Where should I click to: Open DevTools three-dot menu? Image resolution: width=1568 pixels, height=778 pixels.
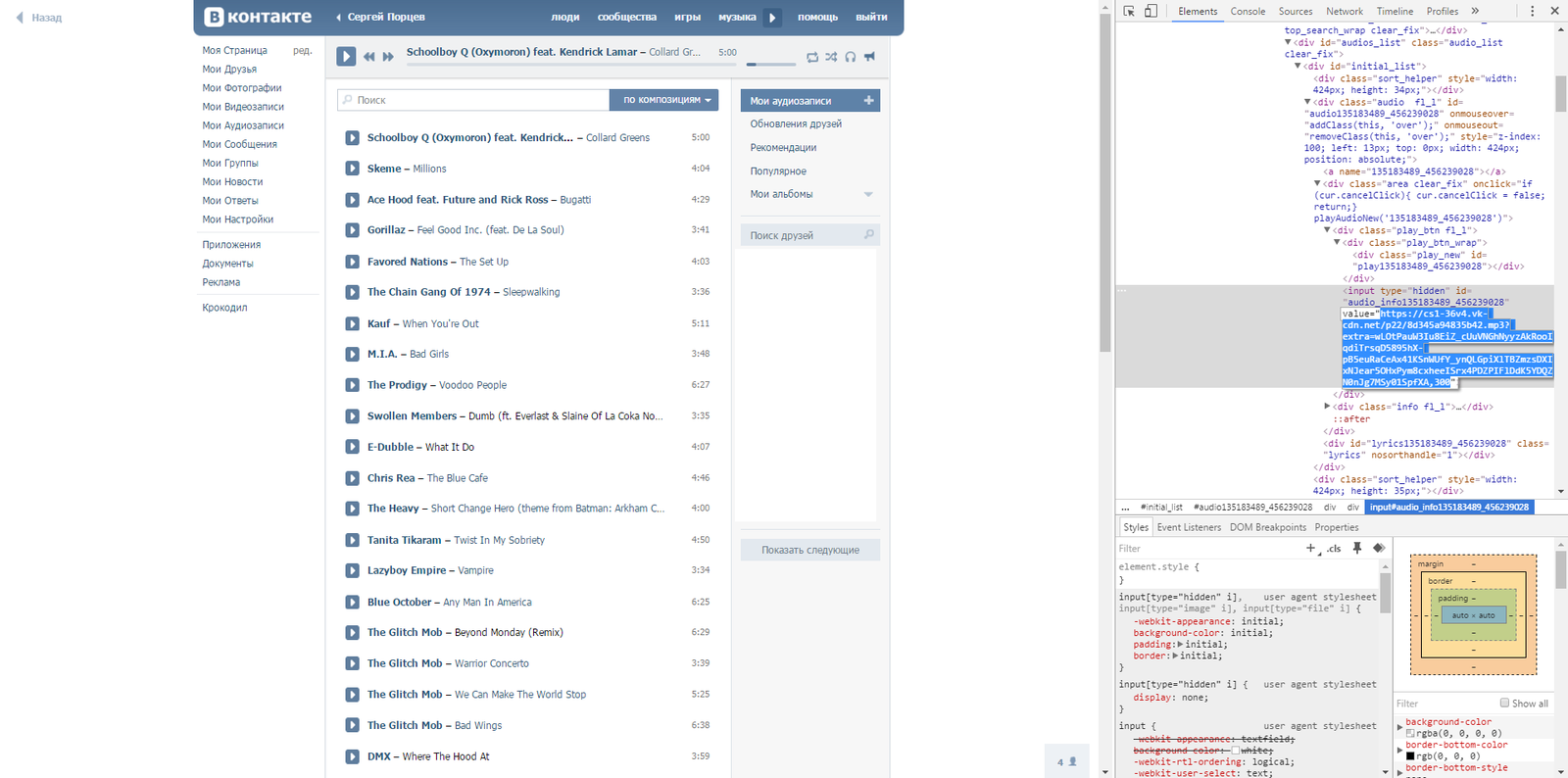pyautogui.click(x=1533, y=11)
